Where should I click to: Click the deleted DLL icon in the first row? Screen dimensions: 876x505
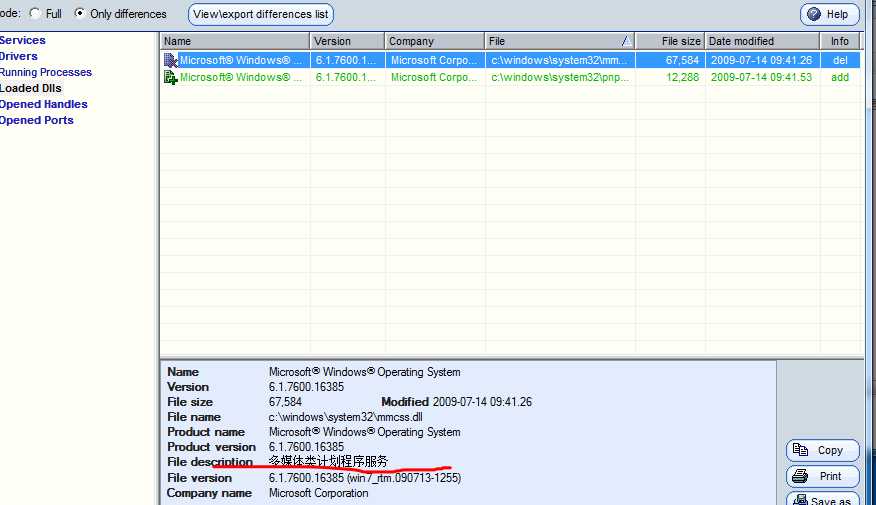(x=170, y=60)
